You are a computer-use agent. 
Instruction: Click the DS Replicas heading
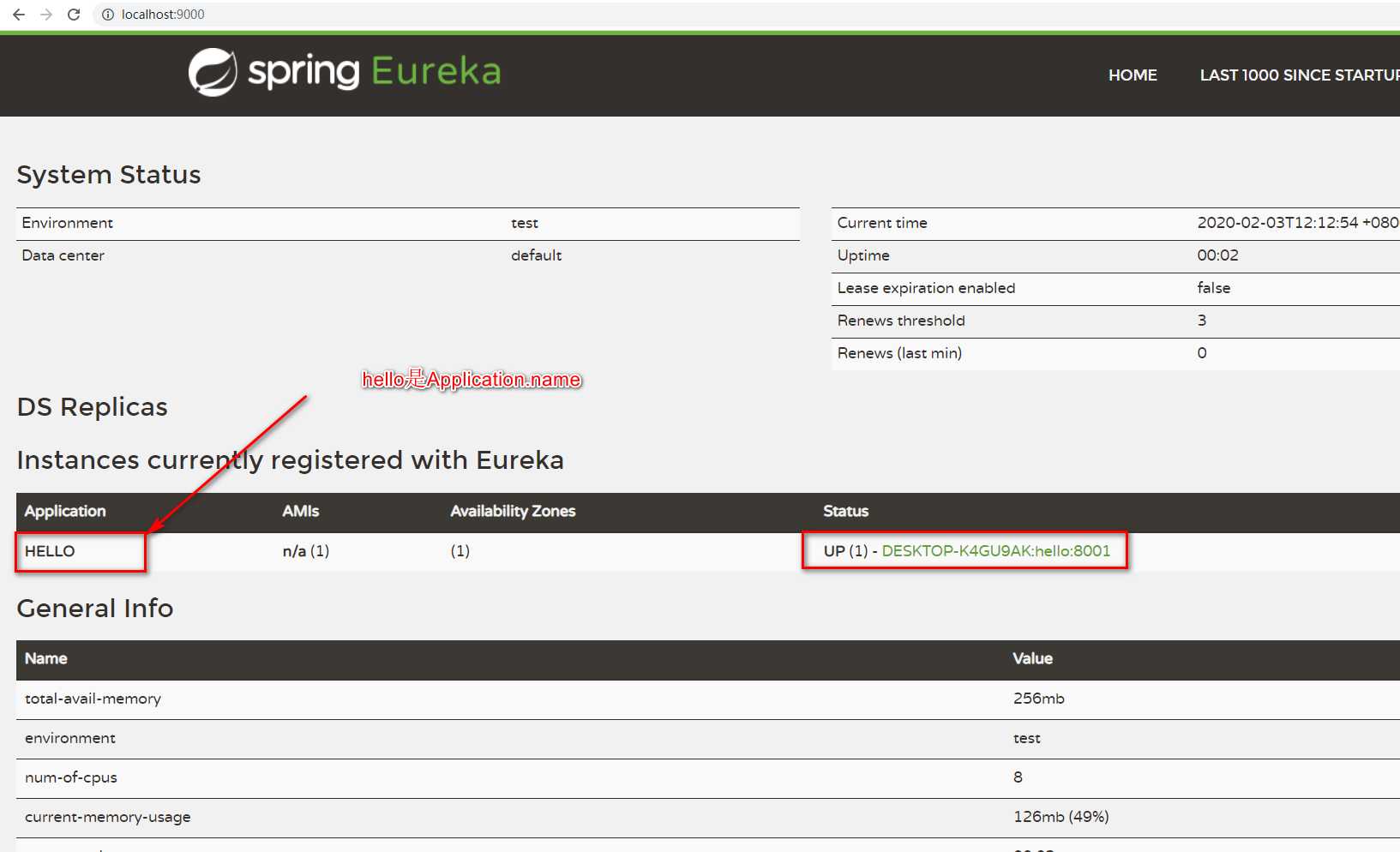tap(93, 407)
